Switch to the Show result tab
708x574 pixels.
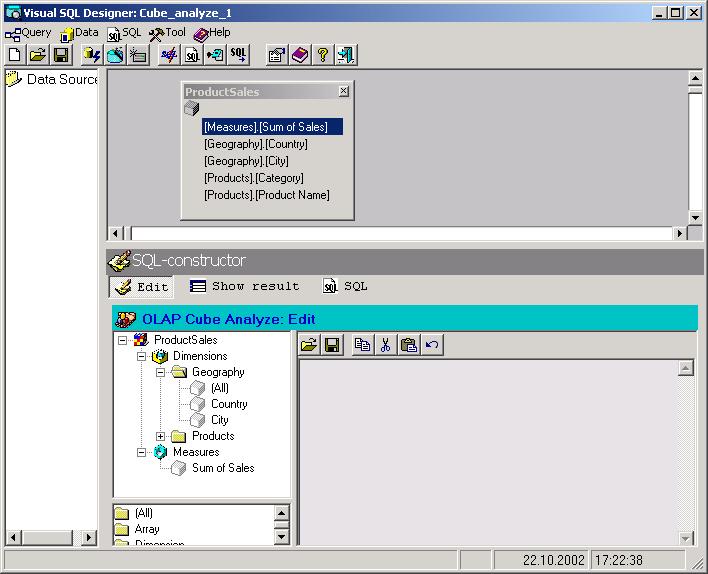point(245,286)
